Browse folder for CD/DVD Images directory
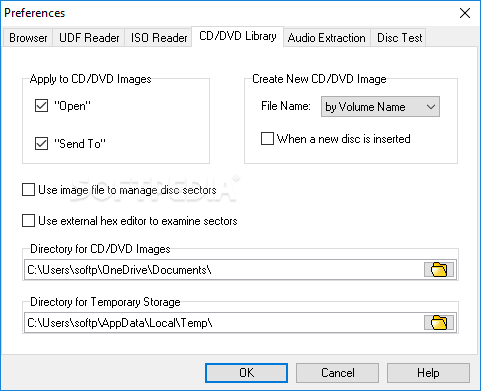Viewport: 481px width, 391px height. click(439, 269)
